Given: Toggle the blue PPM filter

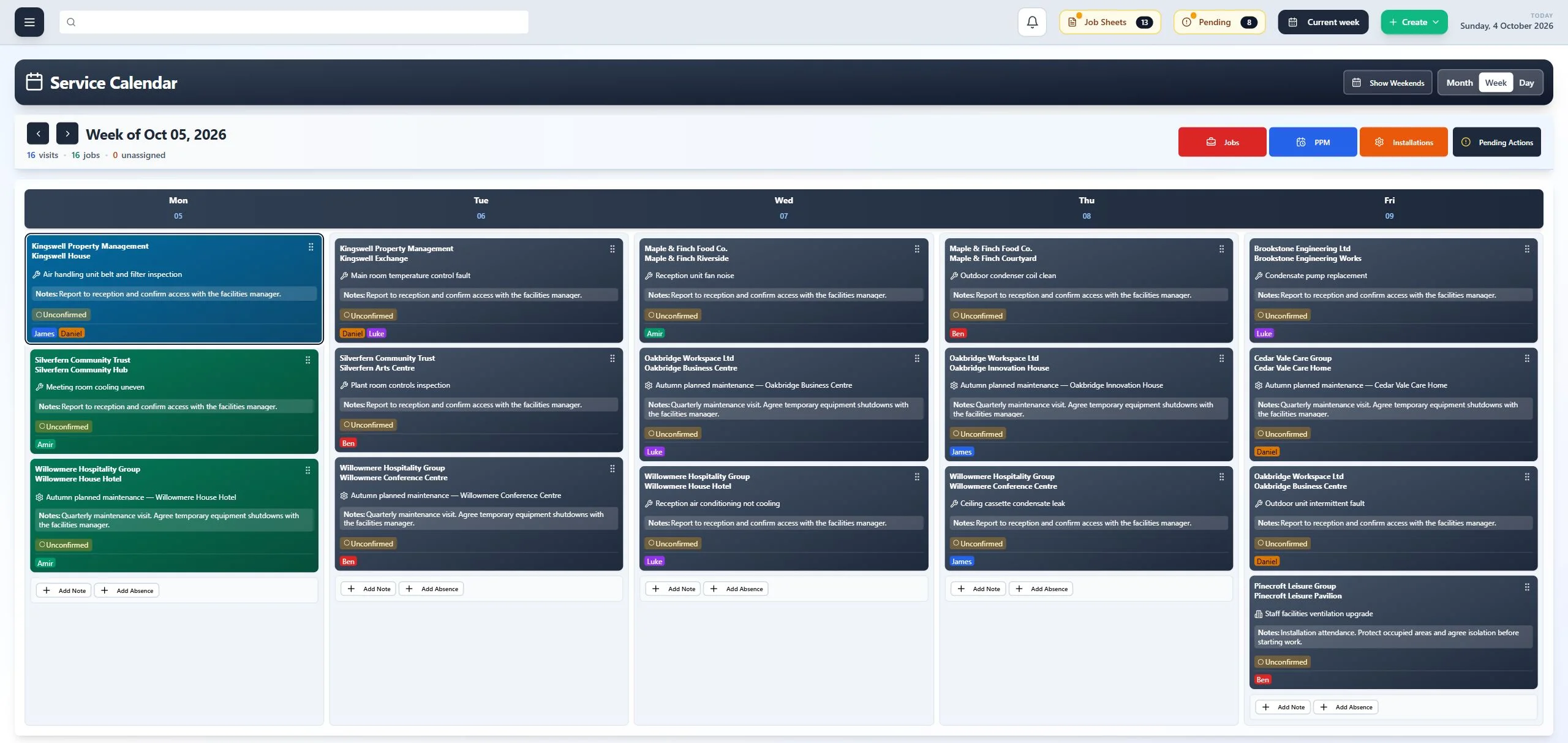Looking at the screenshot, I should pos(1313,142).
